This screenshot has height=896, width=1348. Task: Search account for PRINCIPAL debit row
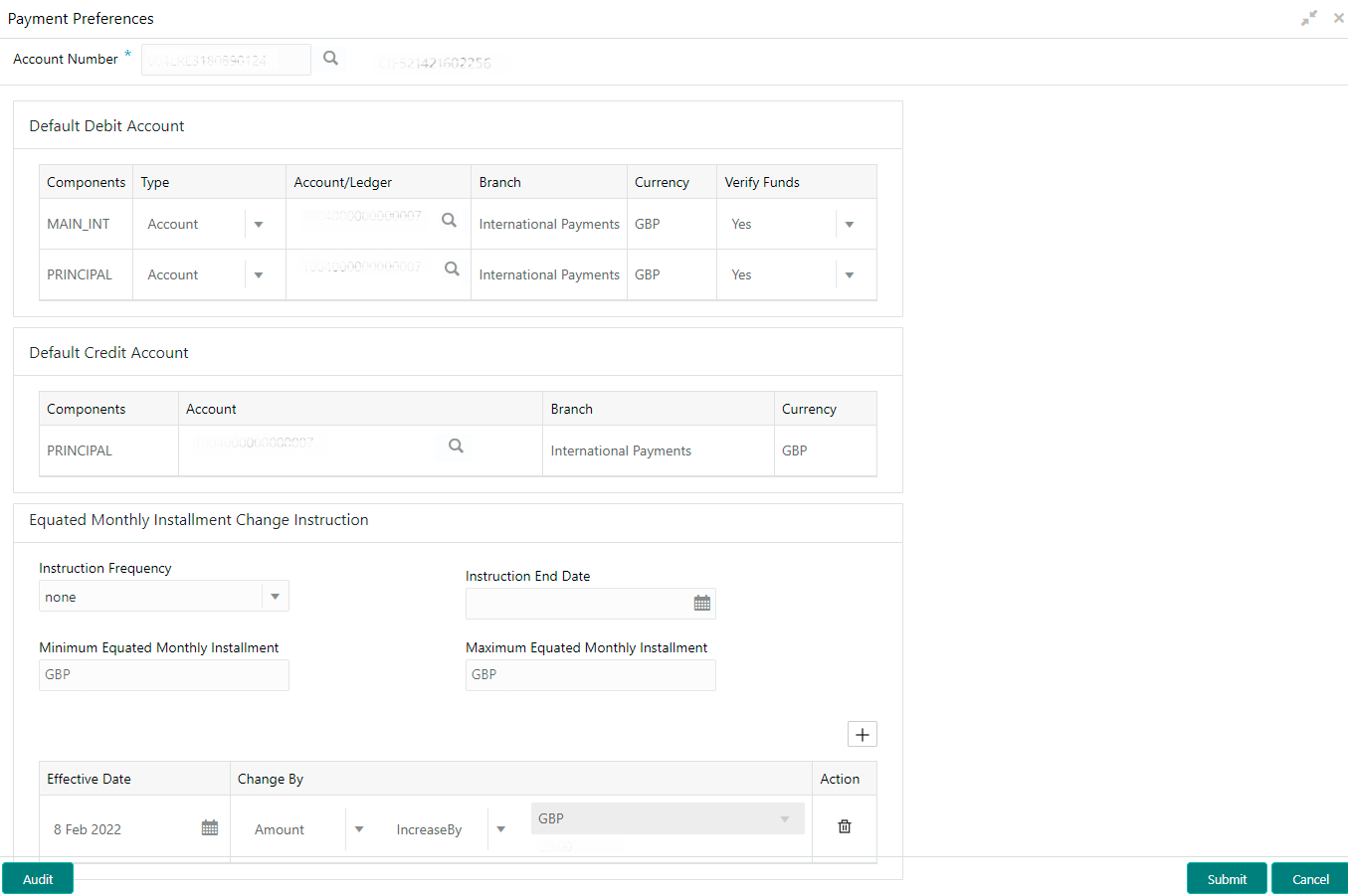click(452, 269)
